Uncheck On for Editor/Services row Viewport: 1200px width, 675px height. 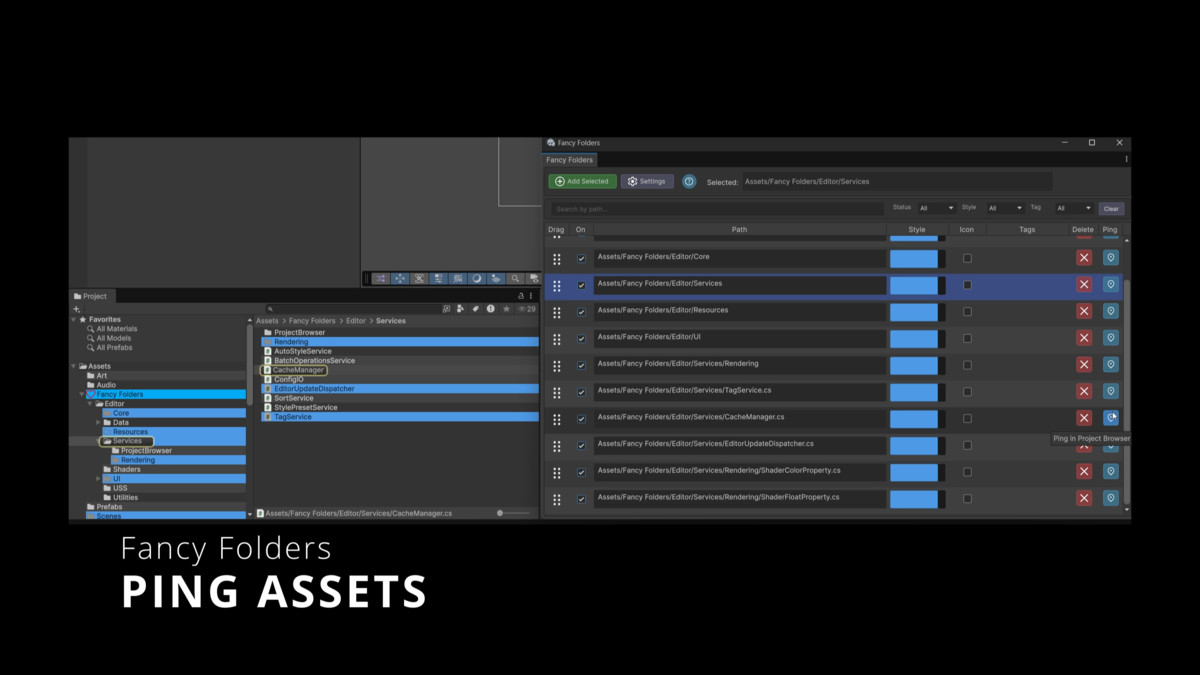click(x=581, y=286)
